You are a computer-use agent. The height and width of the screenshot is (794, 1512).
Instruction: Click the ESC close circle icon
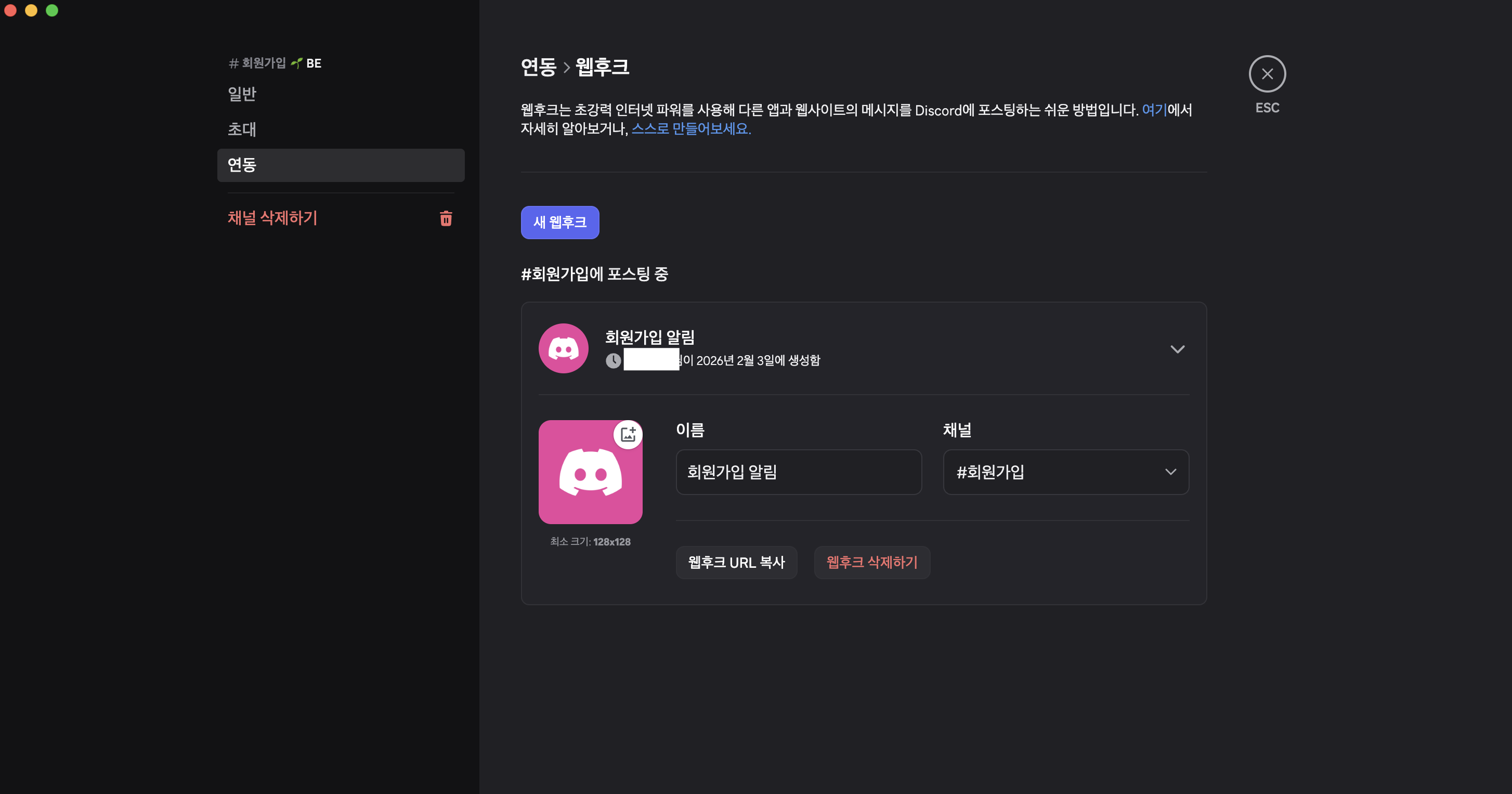coord(1267,74)
